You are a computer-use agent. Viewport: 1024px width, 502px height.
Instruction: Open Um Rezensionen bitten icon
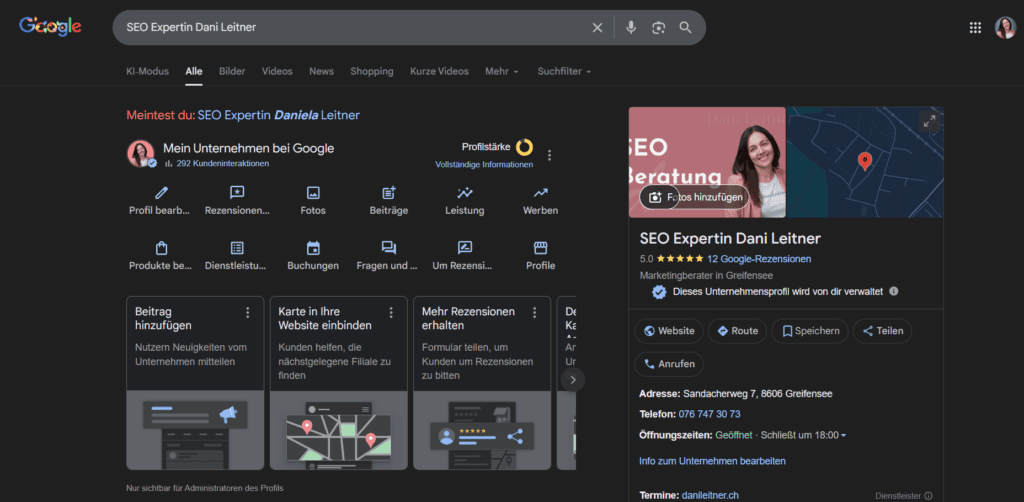click(x=464, y=248)
